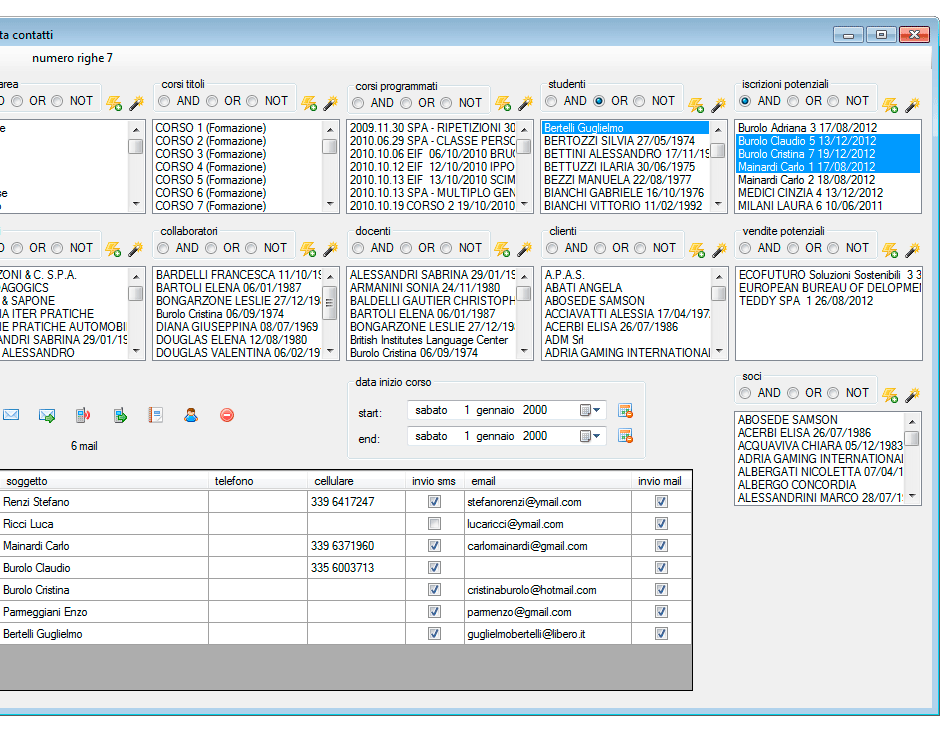Click the invio mail column header
940x732 pixels.
click(661, 481)
